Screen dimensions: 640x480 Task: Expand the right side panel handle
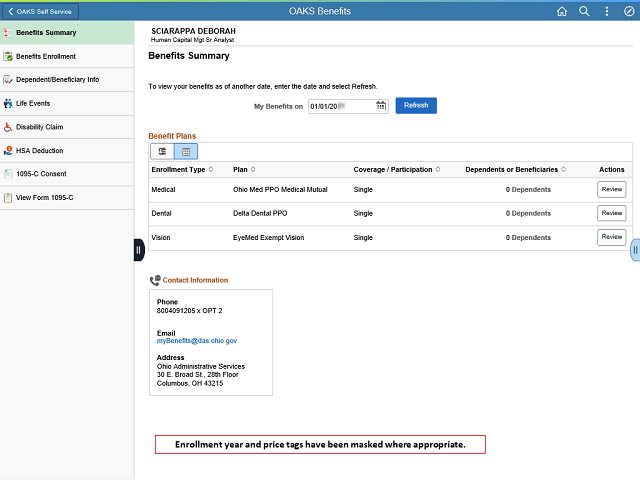tap(635, 250)
